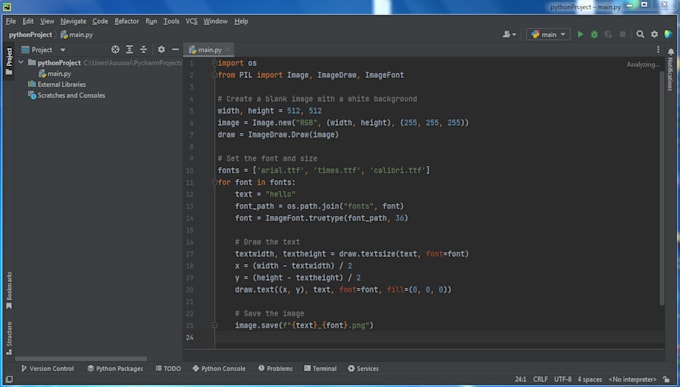Click tool window quick access icon bottom-left
Viewport: 680px width, 387px height.
[x=9, y=380]
